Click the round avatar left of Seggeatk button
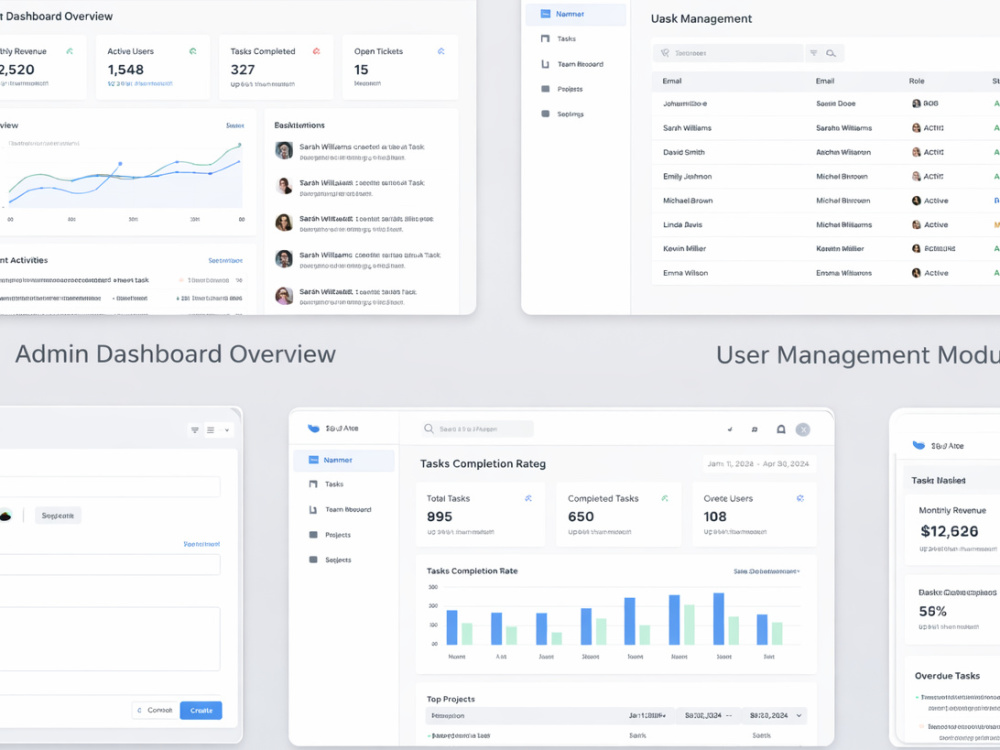This screenshot has width=1000, height=750. tap(5, 515)
